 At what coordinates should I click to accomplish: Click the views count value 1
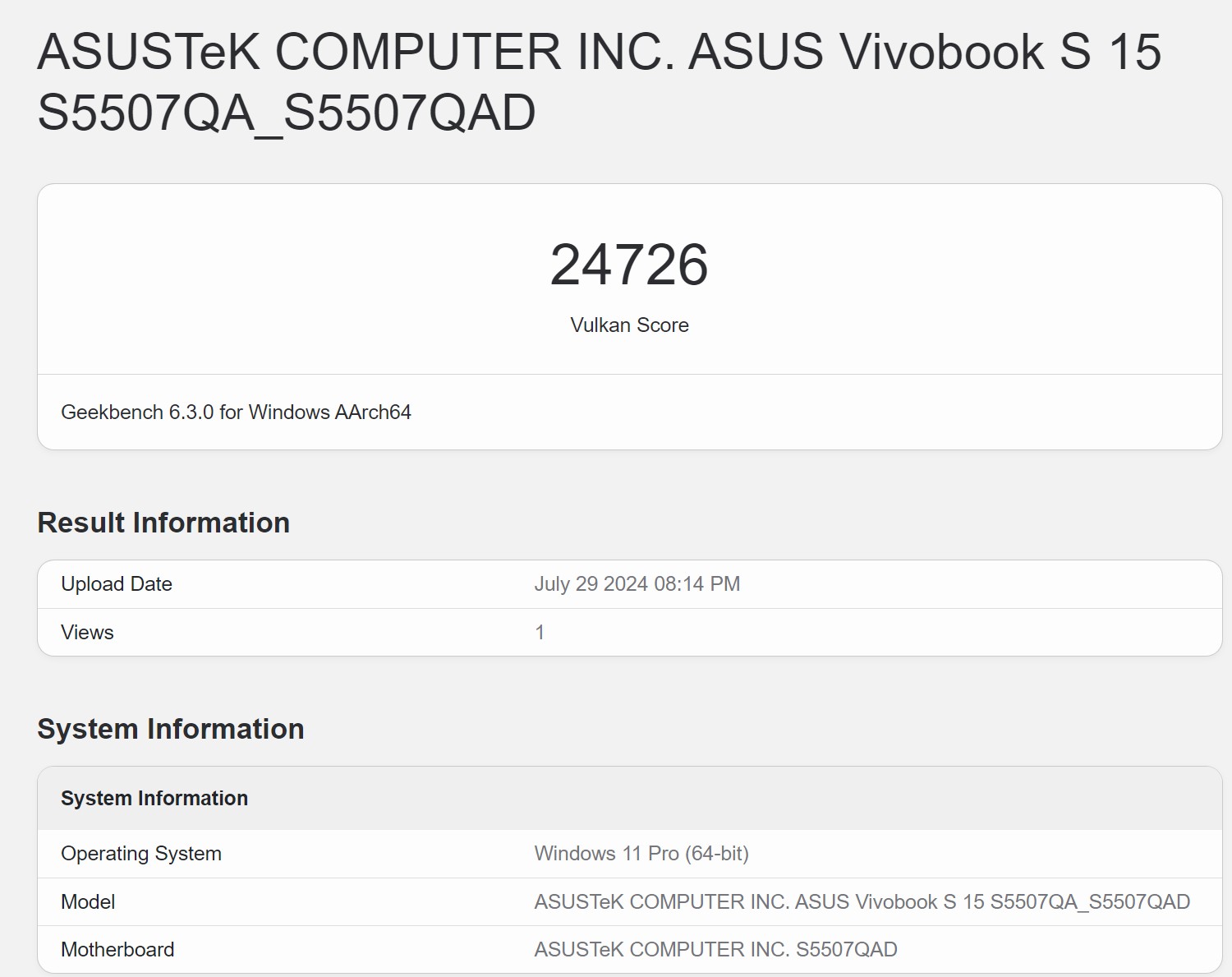coord(540,633)
